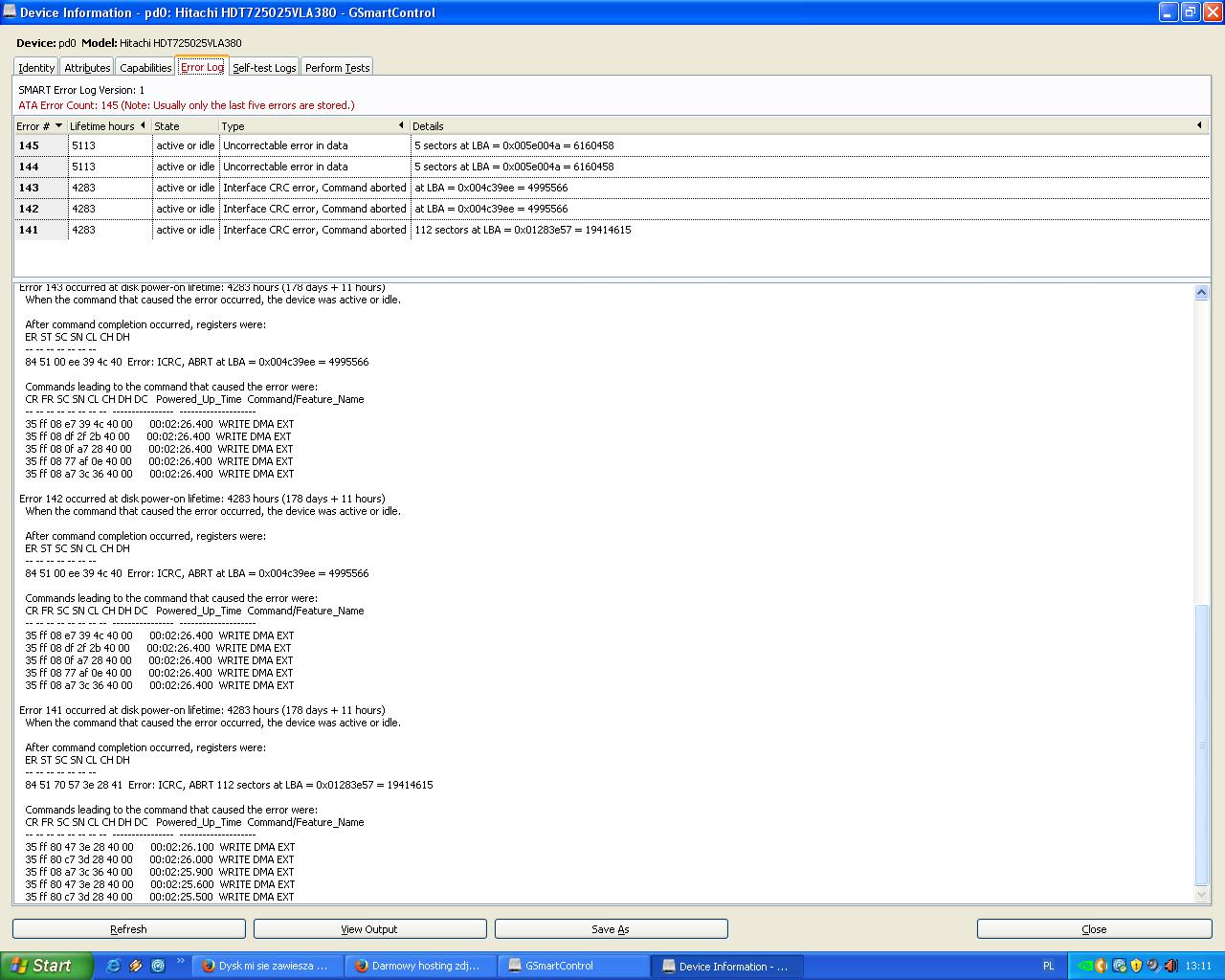Click the PL language indicator
This screenshot has width=1225, height=980.
click(x=1048, y=966)
